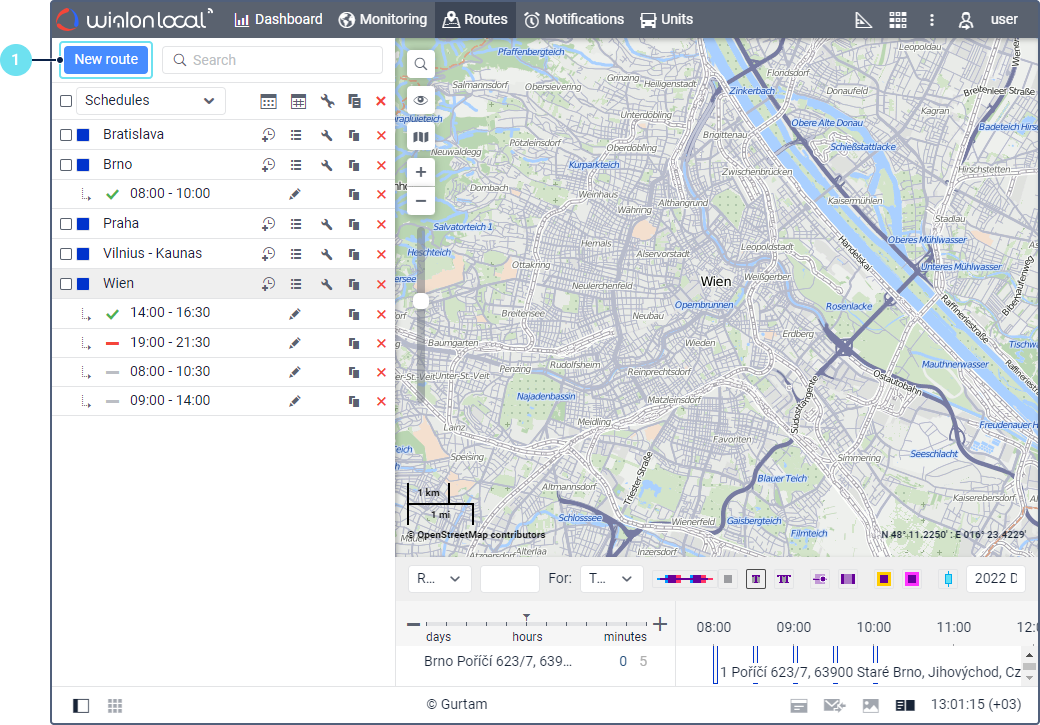Screen dimensions: 1040x725
Task: Click the map zoom slider handle
Action: (x=421, y=301)
